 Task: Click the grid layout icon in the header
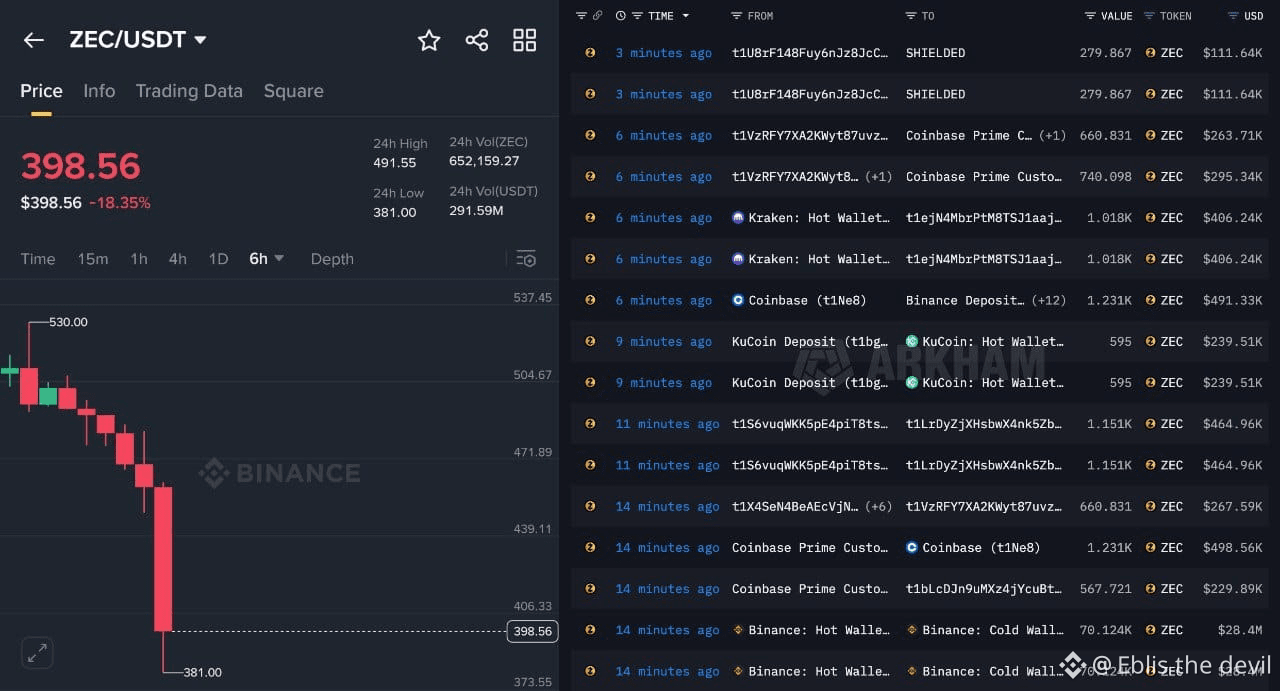[524, 40]
